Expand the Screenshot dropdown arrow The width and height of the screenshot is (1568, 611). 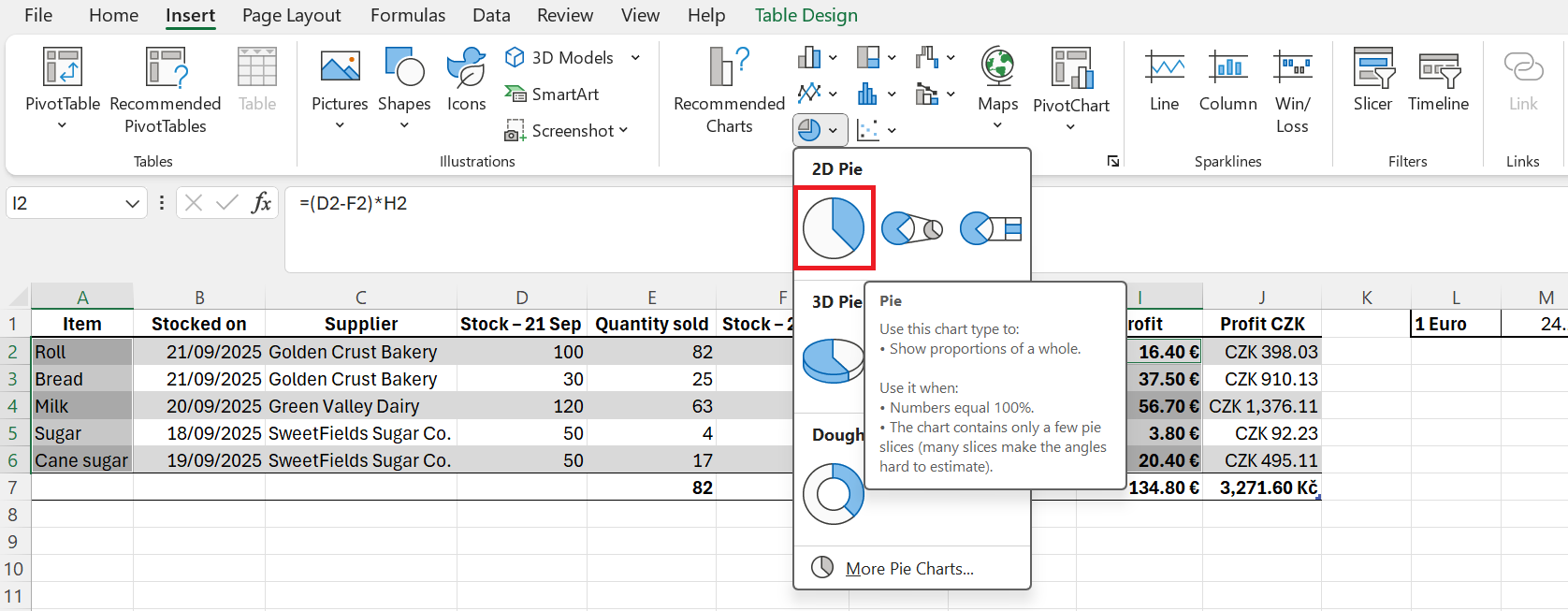(x=623, y=130)
